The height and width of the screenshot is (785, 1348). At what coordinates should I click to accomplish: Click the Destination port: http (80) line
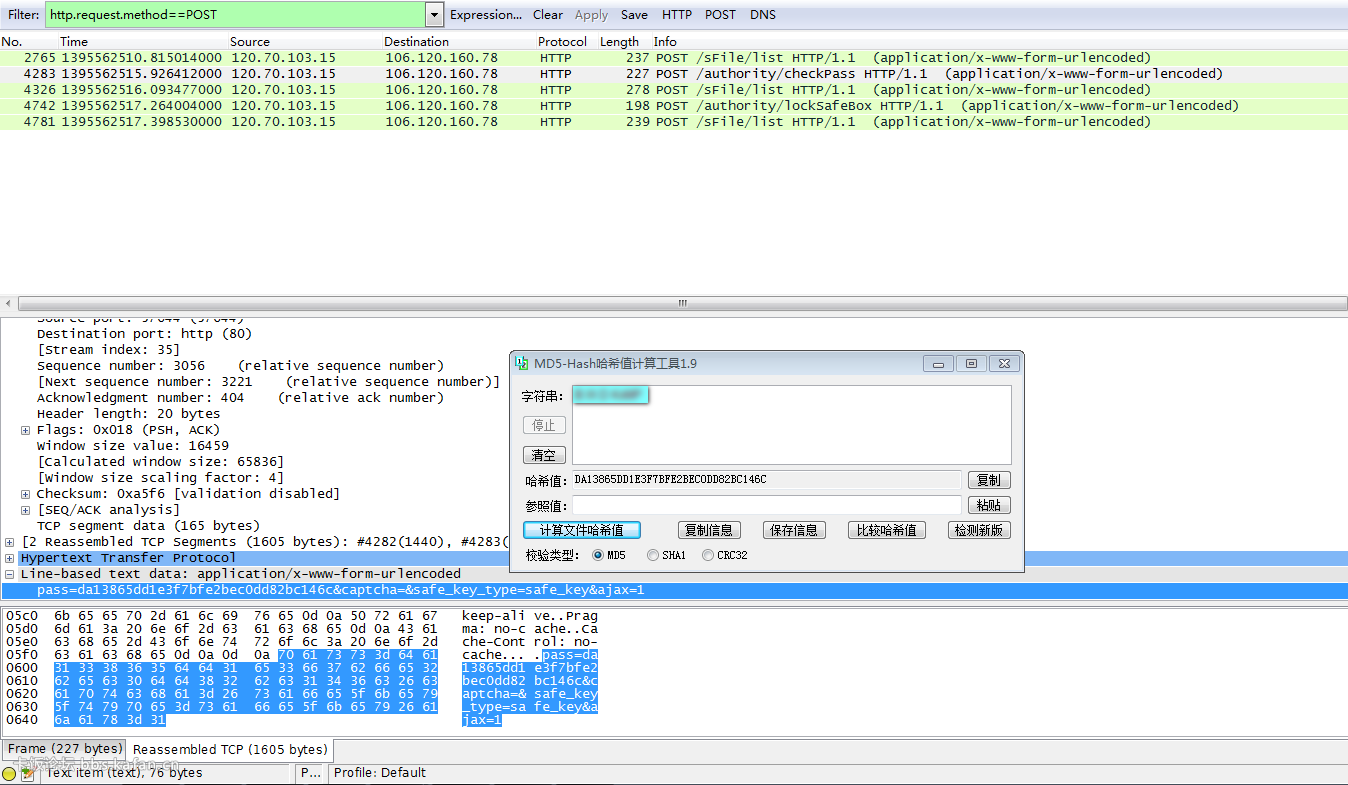click(144, 334)
